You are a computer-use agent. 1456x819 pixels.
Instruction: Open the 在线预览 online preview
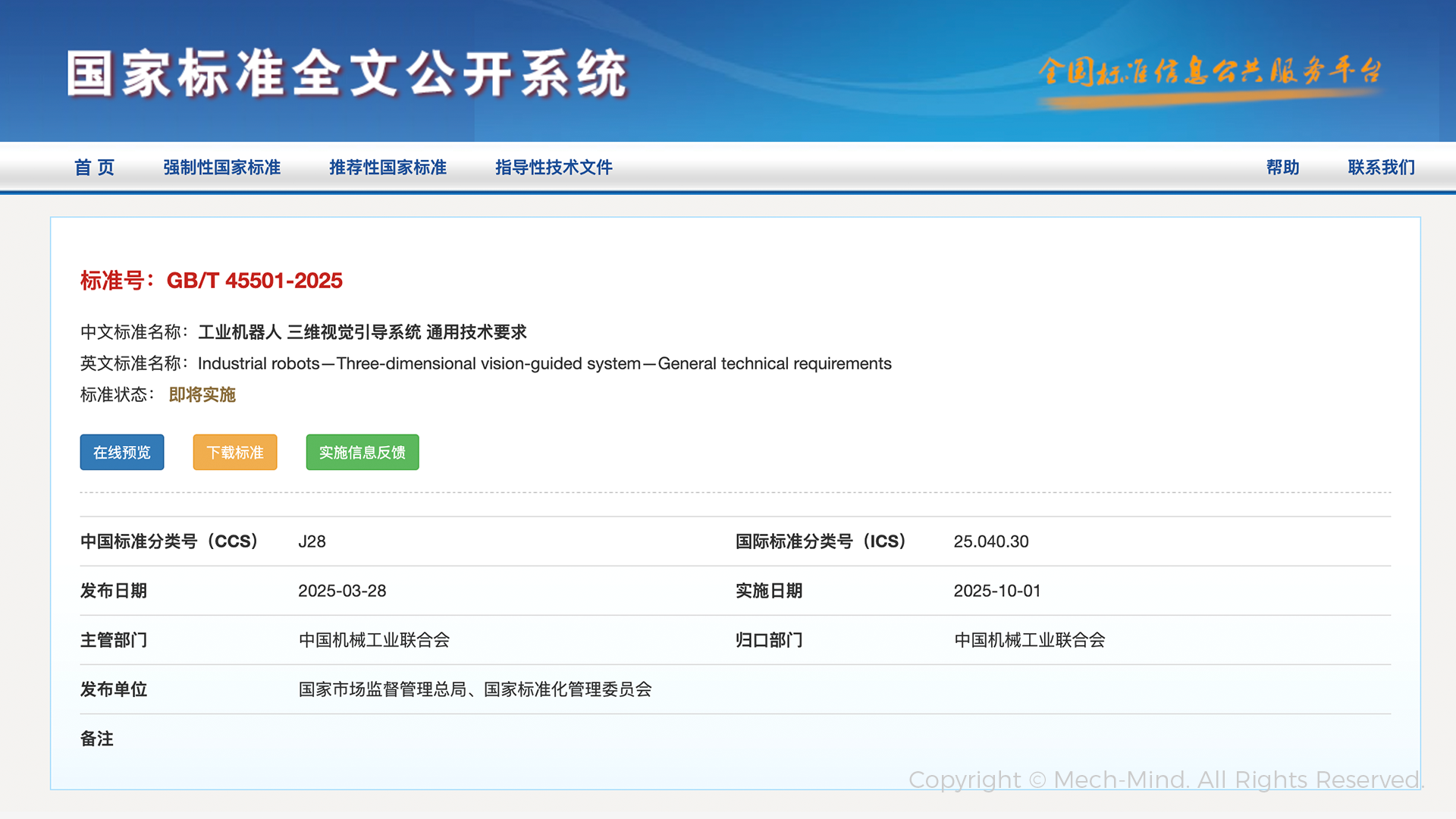pos(121,452)
